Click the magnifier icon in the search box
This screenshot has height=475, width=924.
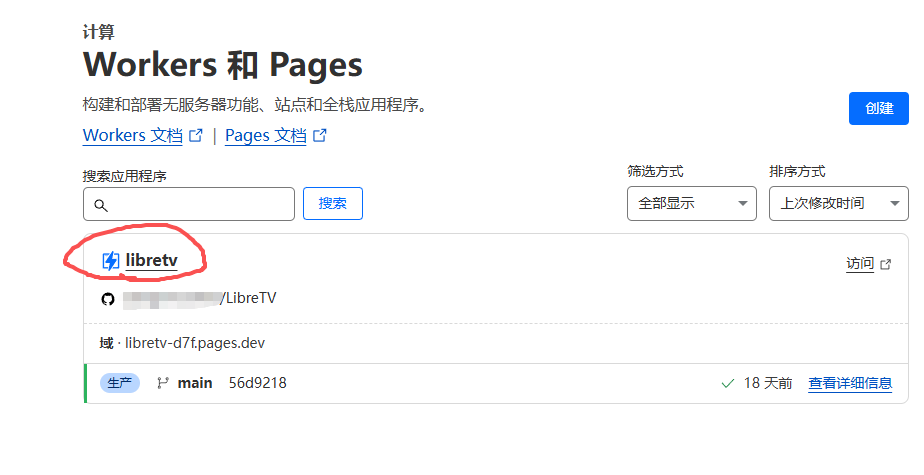pos(101,205)
